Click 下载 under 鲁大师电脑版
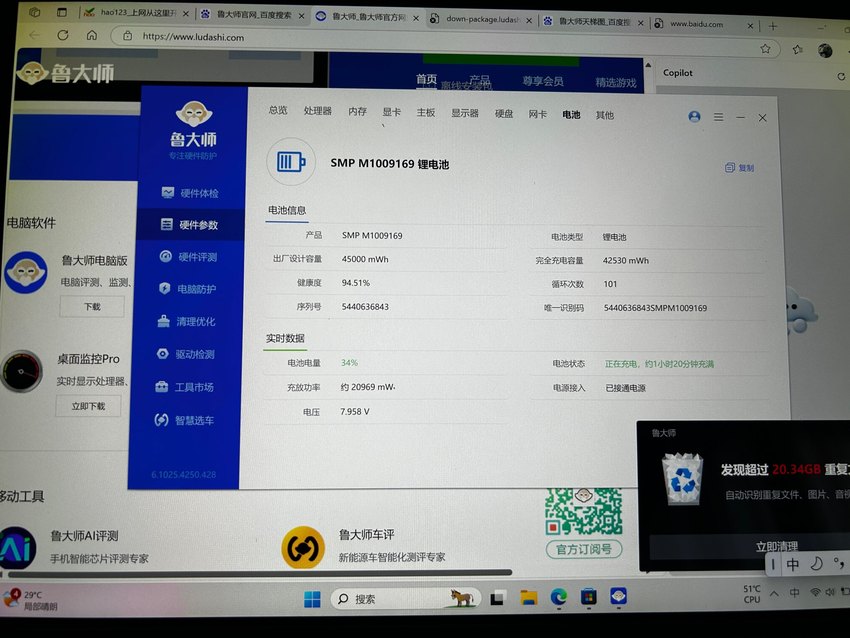This screenshot has width=850, height=638. click(x=92, y=307)
